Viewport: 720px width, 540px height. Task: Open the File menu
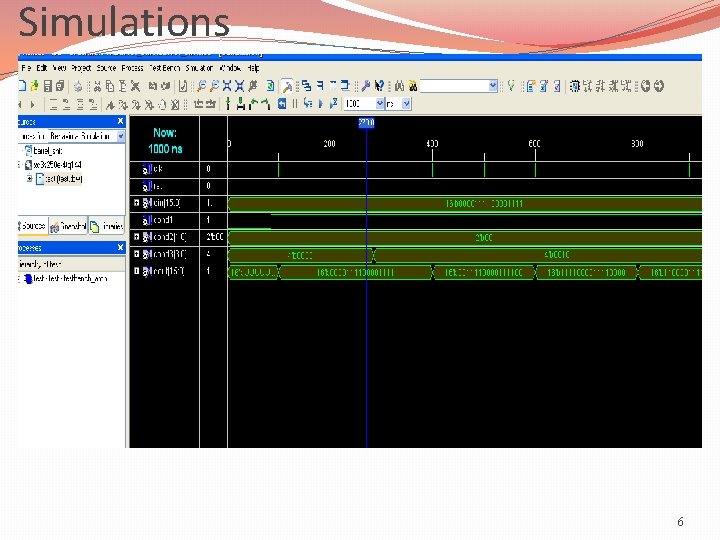point(26,68)
